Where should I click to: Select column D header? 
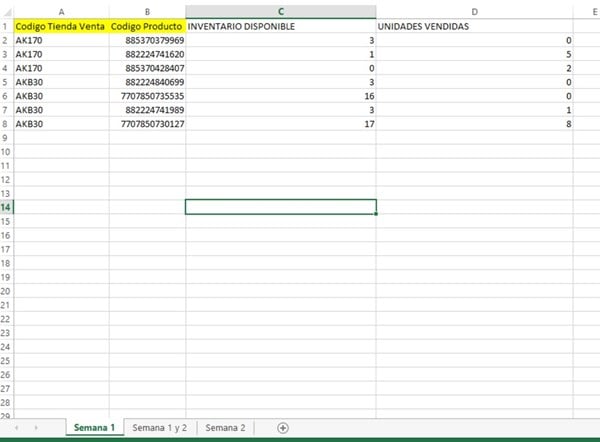pyautogui.click(x=474, y=11)
